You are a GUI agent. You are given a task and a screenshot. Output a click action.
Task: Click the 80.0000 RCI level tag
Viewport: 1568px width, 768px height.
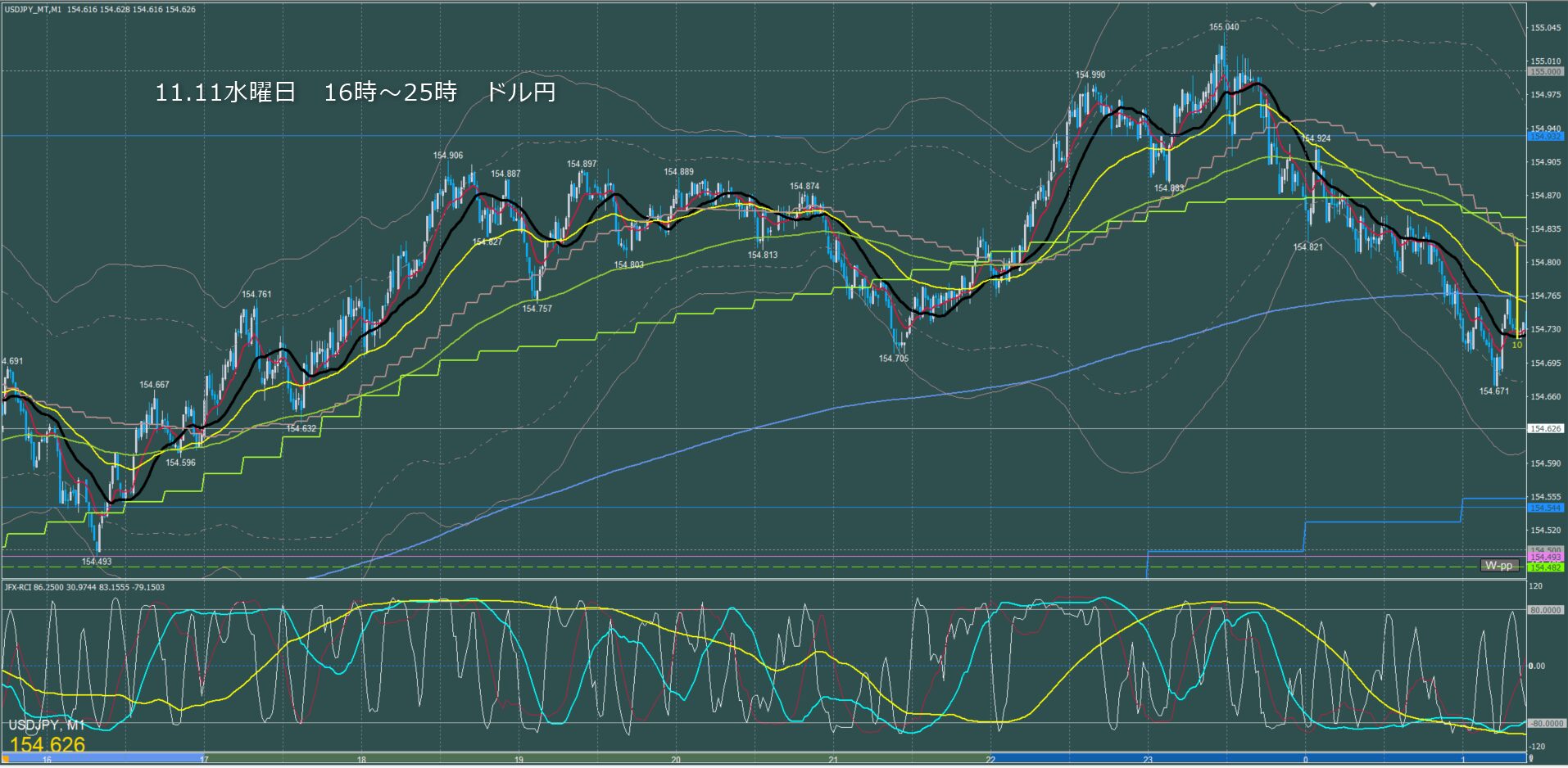click(1545, 610)
